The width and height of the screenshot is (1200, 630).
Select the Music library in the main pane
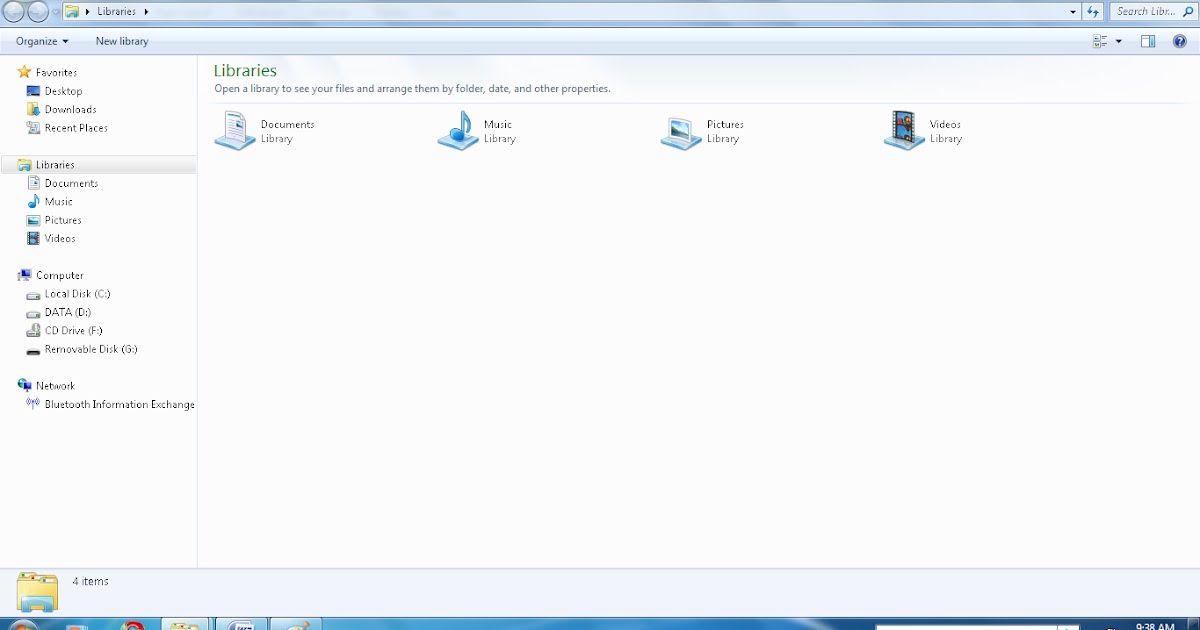pyautogui.click(x=477, y=131)
